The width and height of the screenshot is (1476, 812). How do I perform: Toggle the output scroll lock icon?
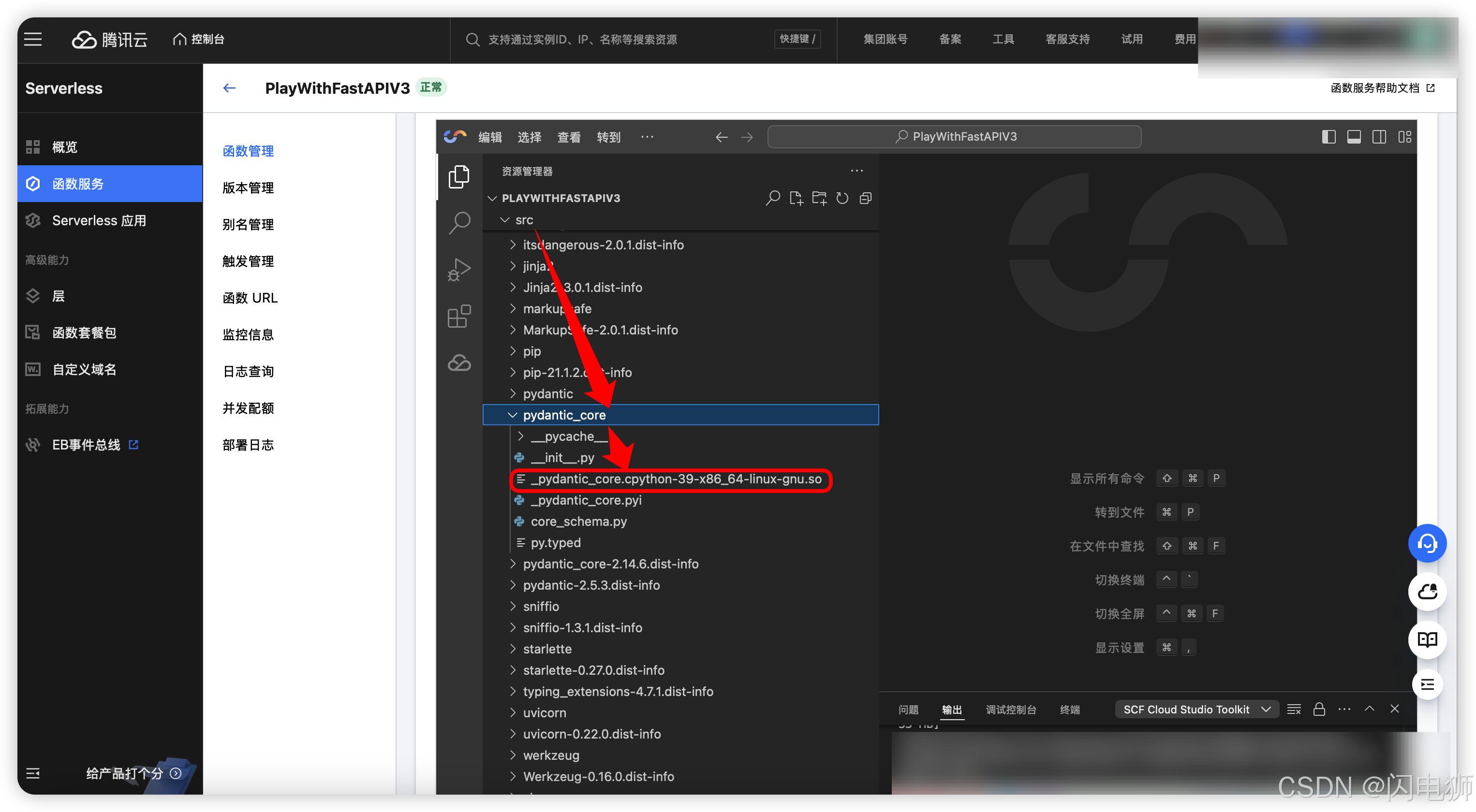[1319, 710]
